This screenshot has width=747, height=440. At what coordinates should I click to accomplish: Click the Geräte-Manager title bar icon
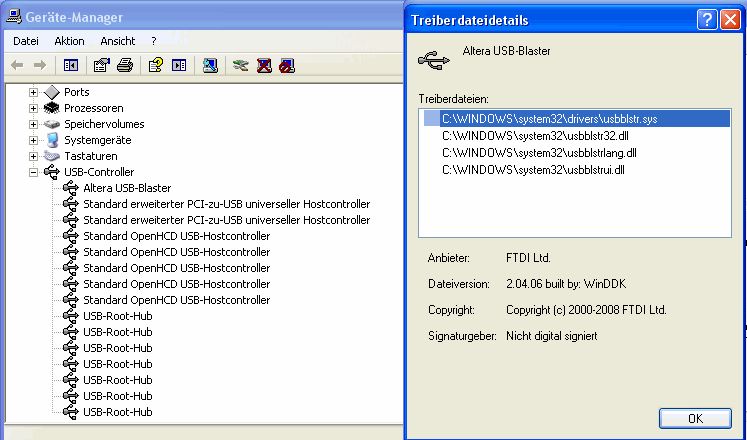13,17
